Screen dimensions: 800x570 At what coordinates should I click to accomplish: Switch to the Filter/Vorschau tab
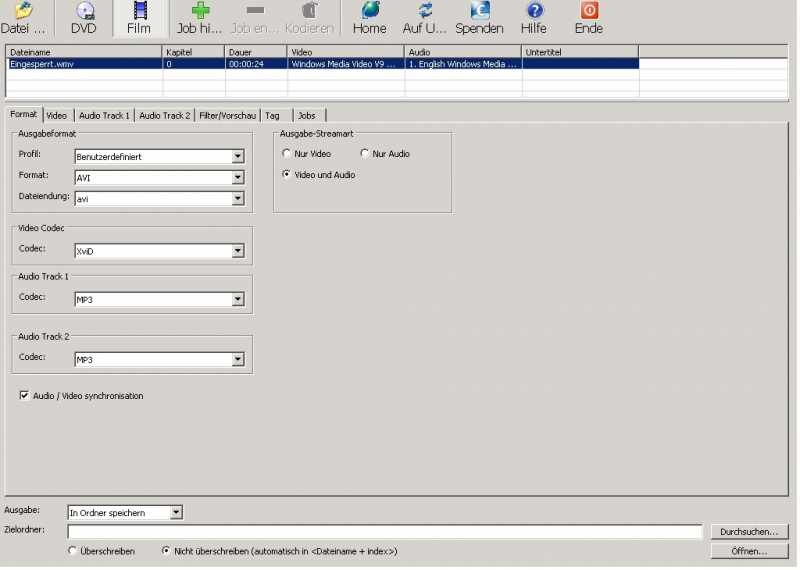tap(227, 116)
